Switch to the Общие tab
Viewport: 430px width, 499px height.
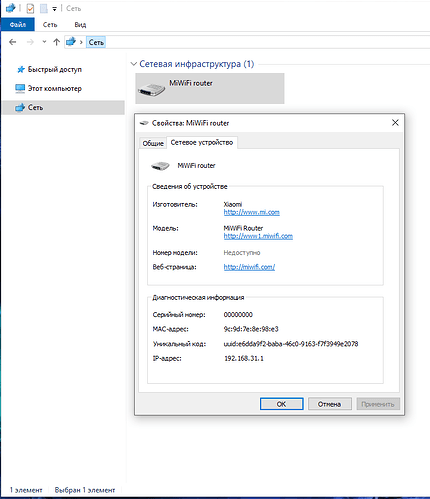pos(153,143)
